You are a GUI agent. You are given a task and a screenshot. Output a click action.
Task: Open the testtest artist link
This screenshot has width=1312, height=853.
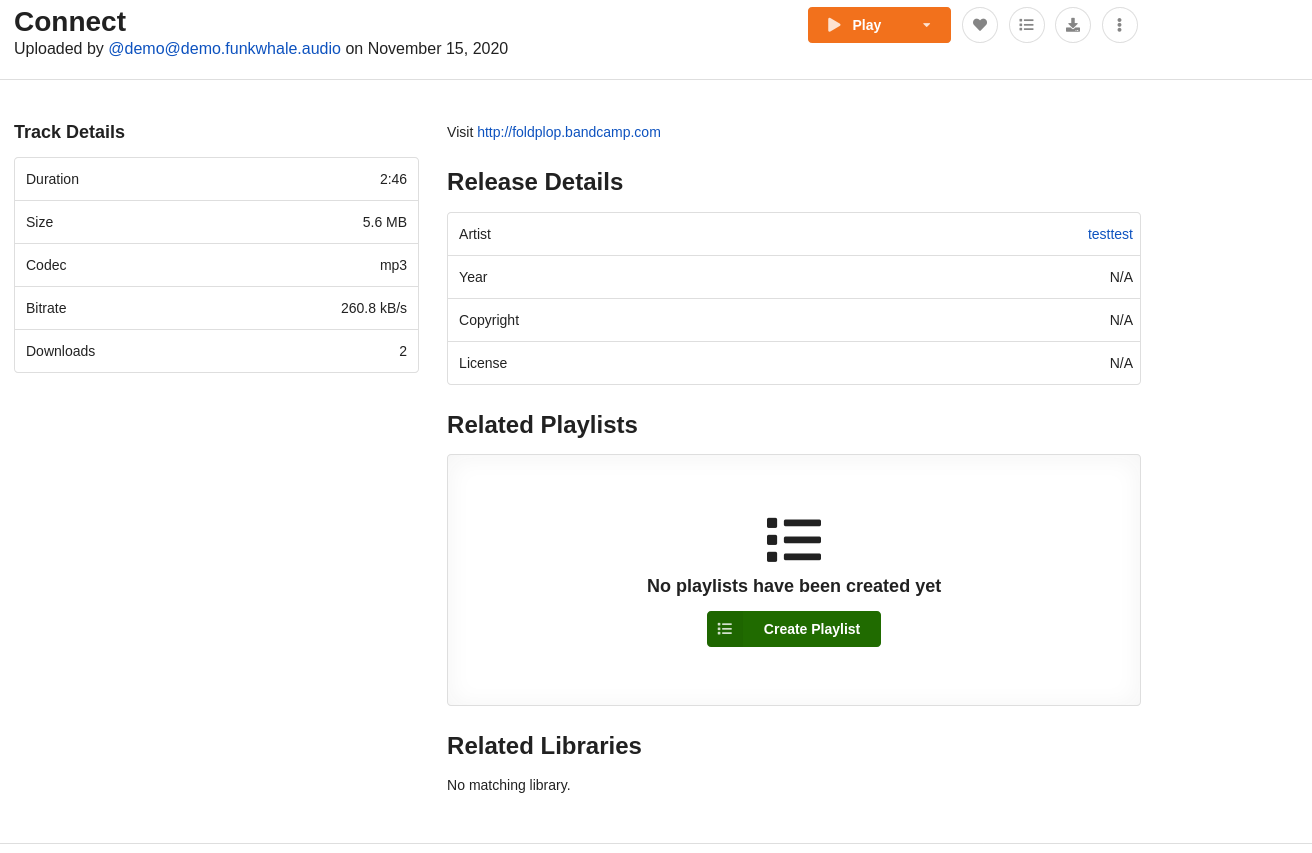point(1110,234)
